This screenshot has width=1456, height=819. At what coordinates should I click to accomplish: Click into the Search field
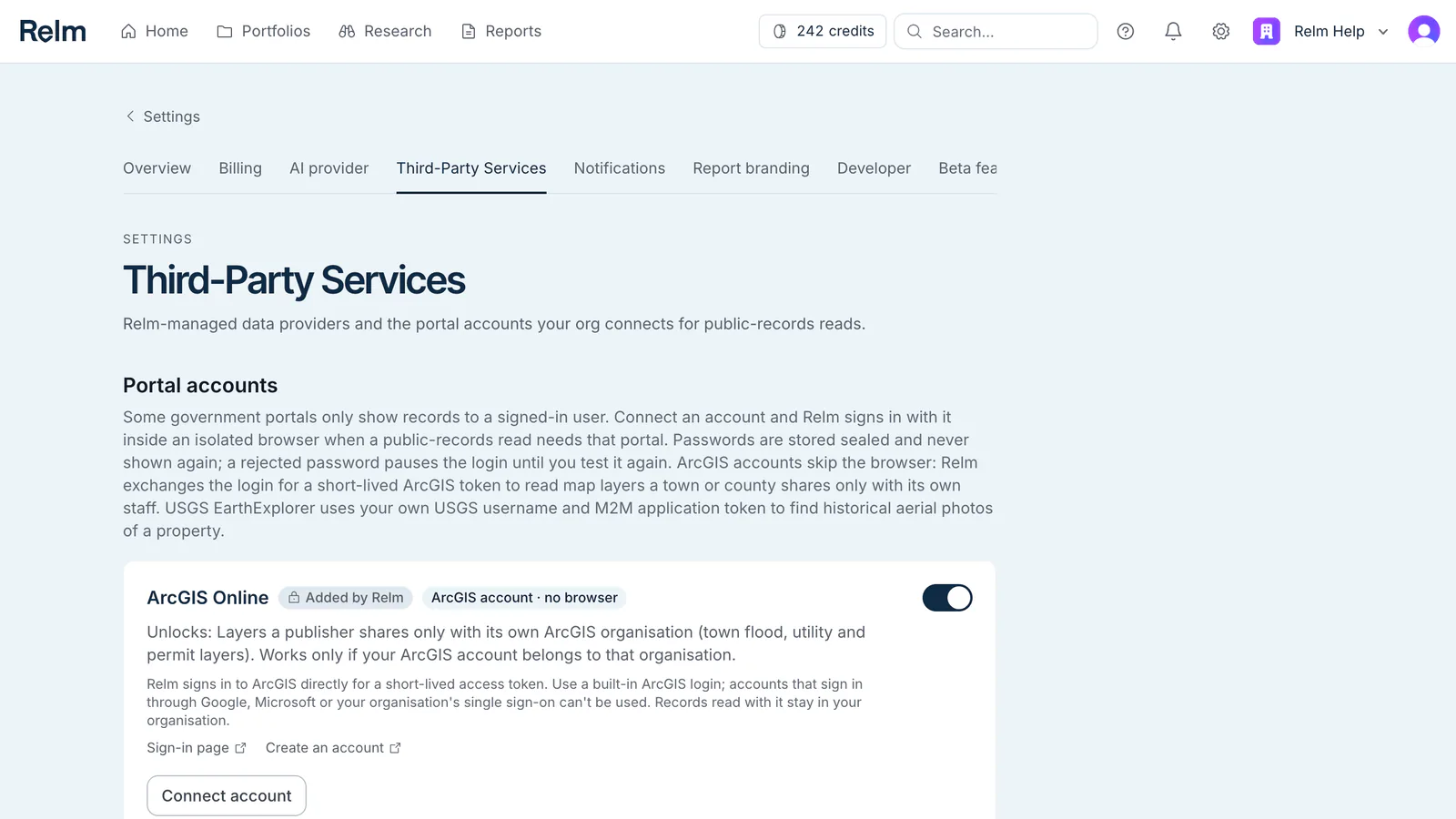click(x=996, y=31)
